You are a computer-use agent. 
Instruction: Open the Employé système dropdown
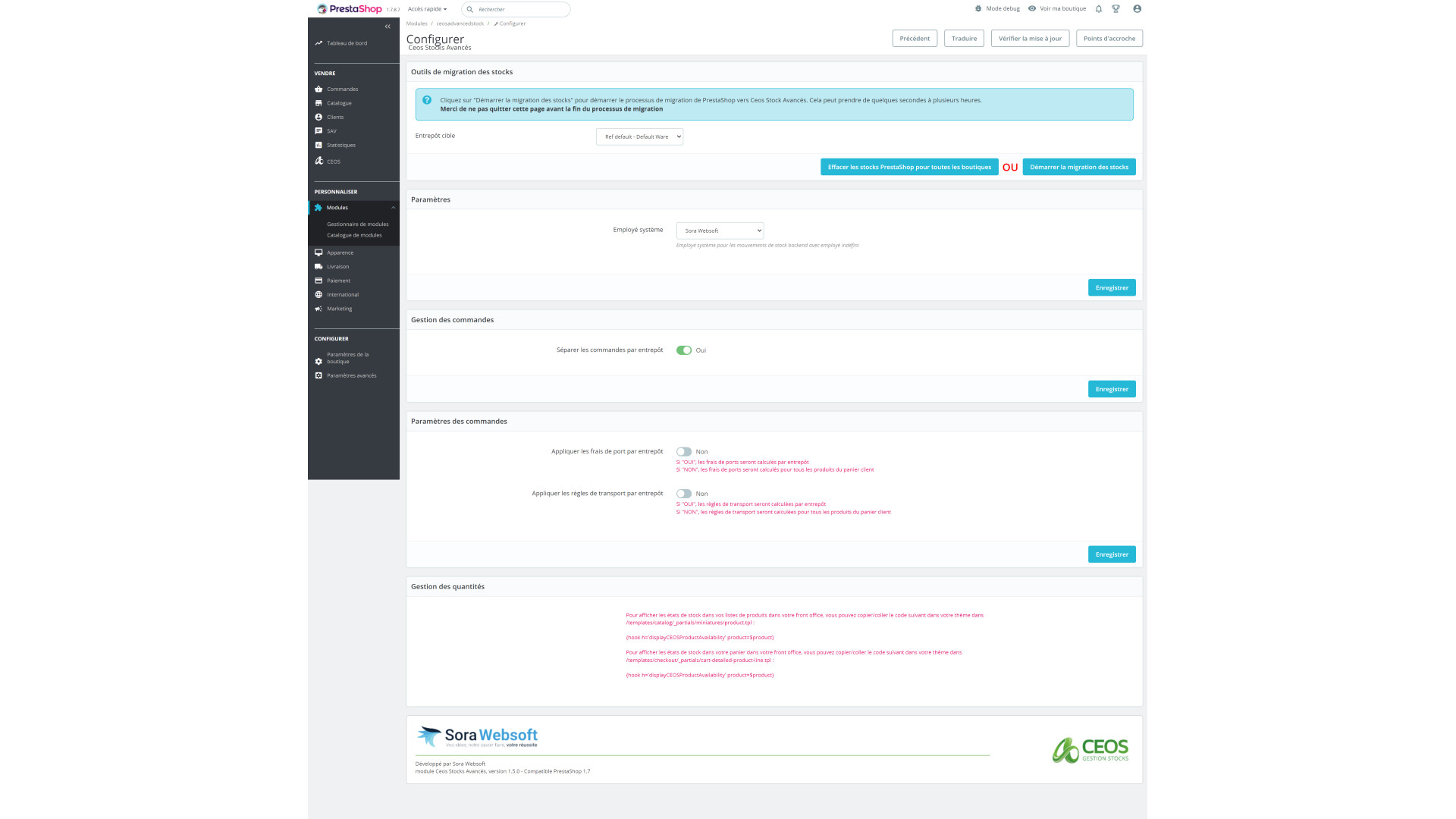coord(720,231)
